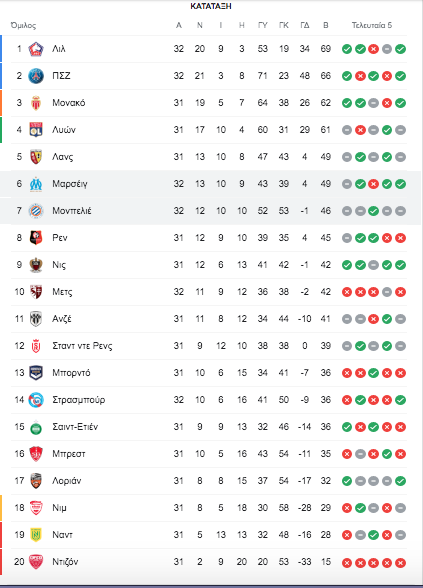
Task: Select the Monaco team crest
Action: pos(36,103)
